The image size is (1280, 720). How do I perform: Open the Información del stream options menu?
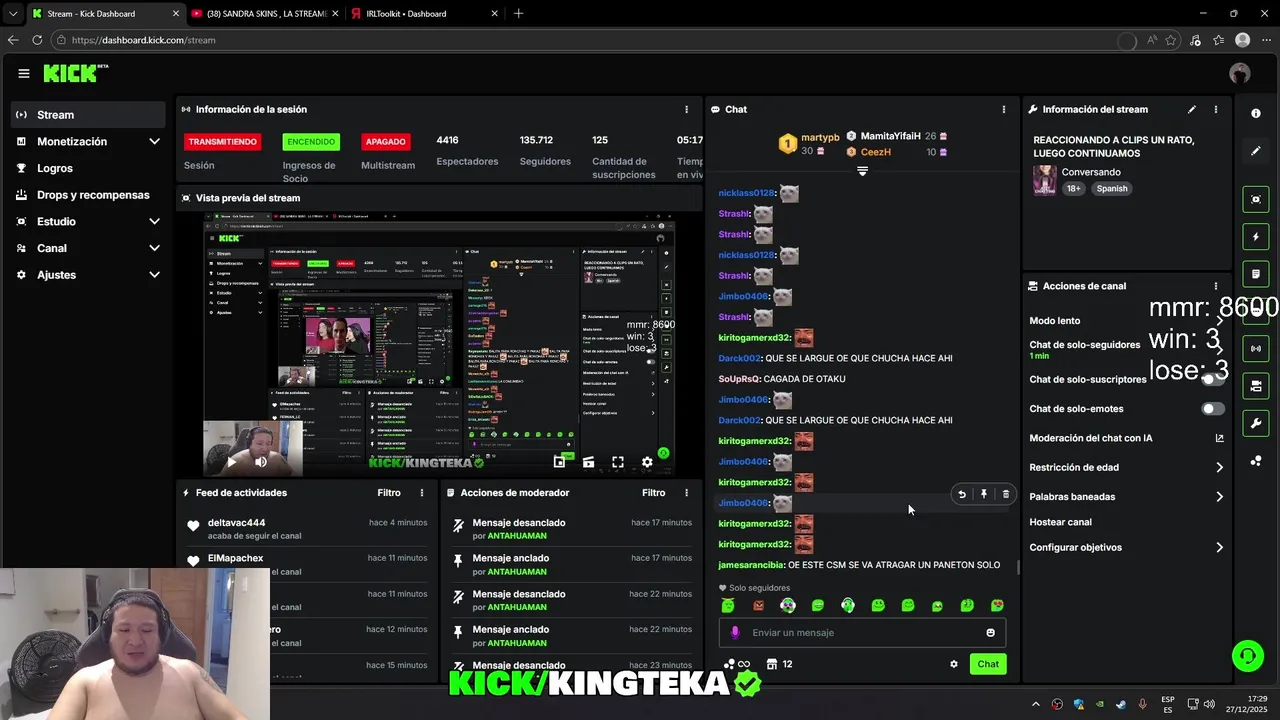pos(1216,109)
